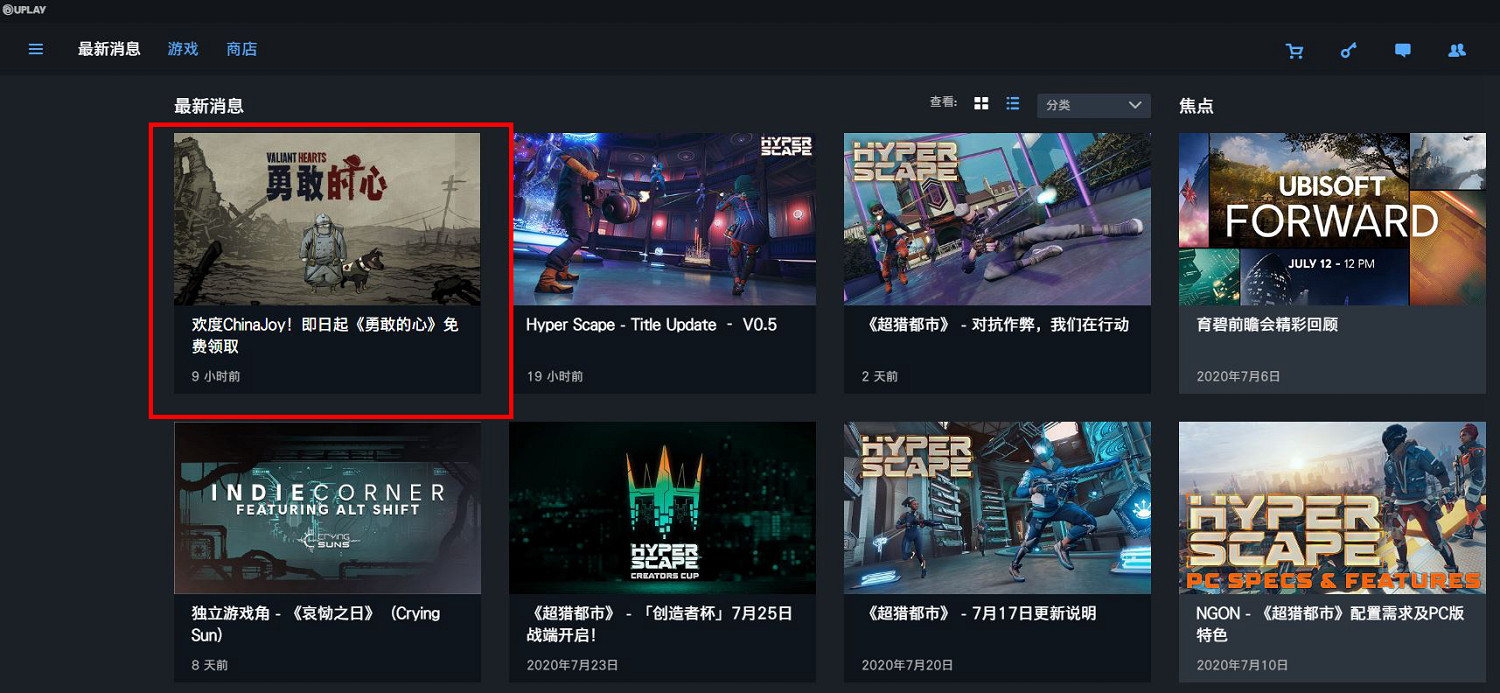
Task: Click the Uplay logo
Action: pyautogui.click(x=22, y=9)
